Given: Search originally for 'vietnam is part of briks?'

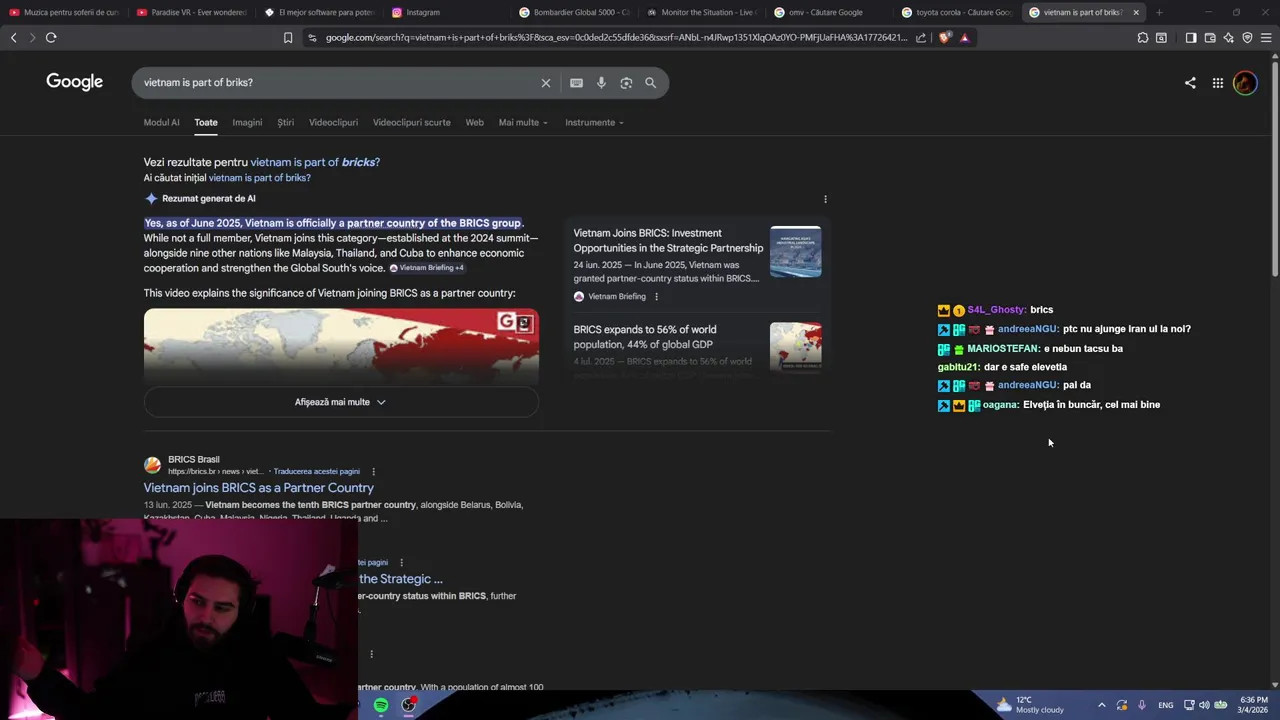Looking at the screenshot, I should coord(259,178).
